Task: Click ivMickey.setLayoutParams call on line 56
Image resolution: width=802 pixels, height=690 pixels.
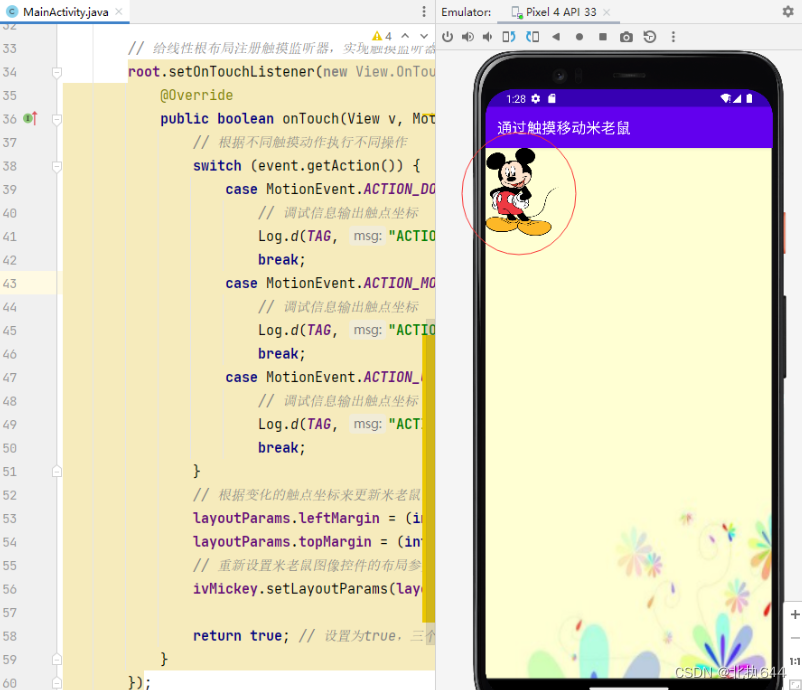Action: [307, 589]
